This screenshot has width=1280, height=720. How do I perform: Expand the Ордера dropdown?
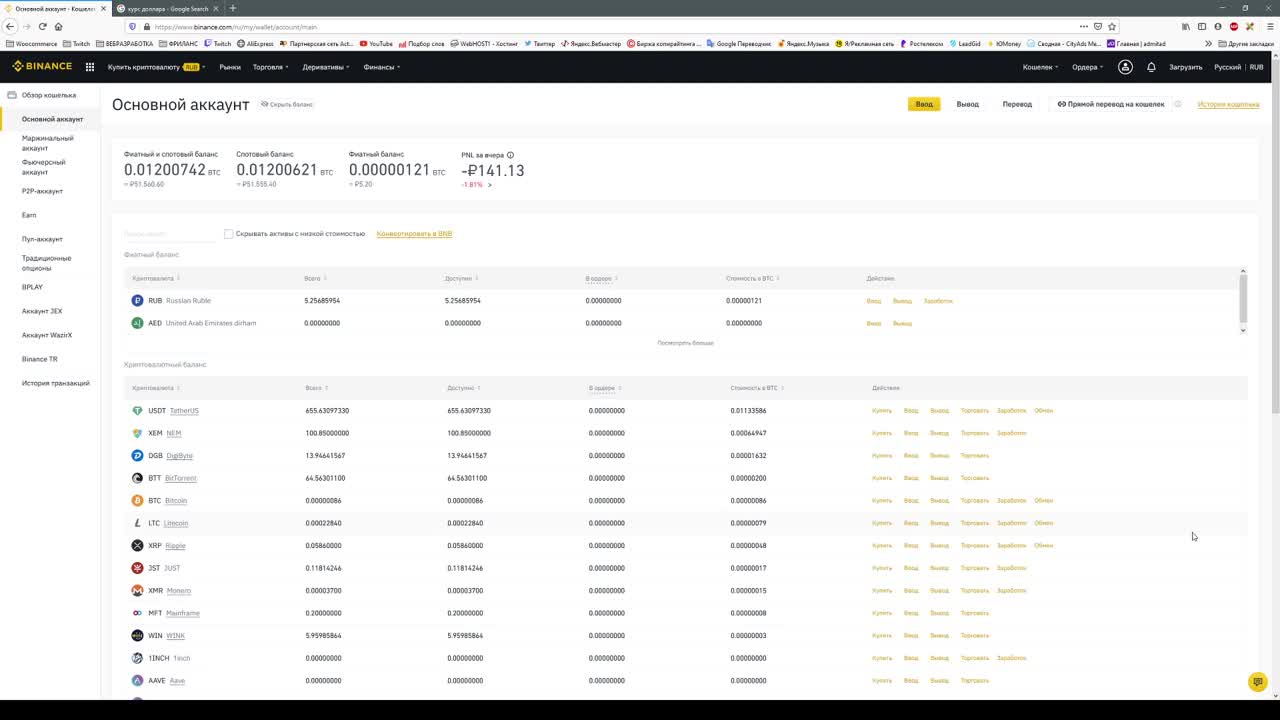click(1087, 67)
